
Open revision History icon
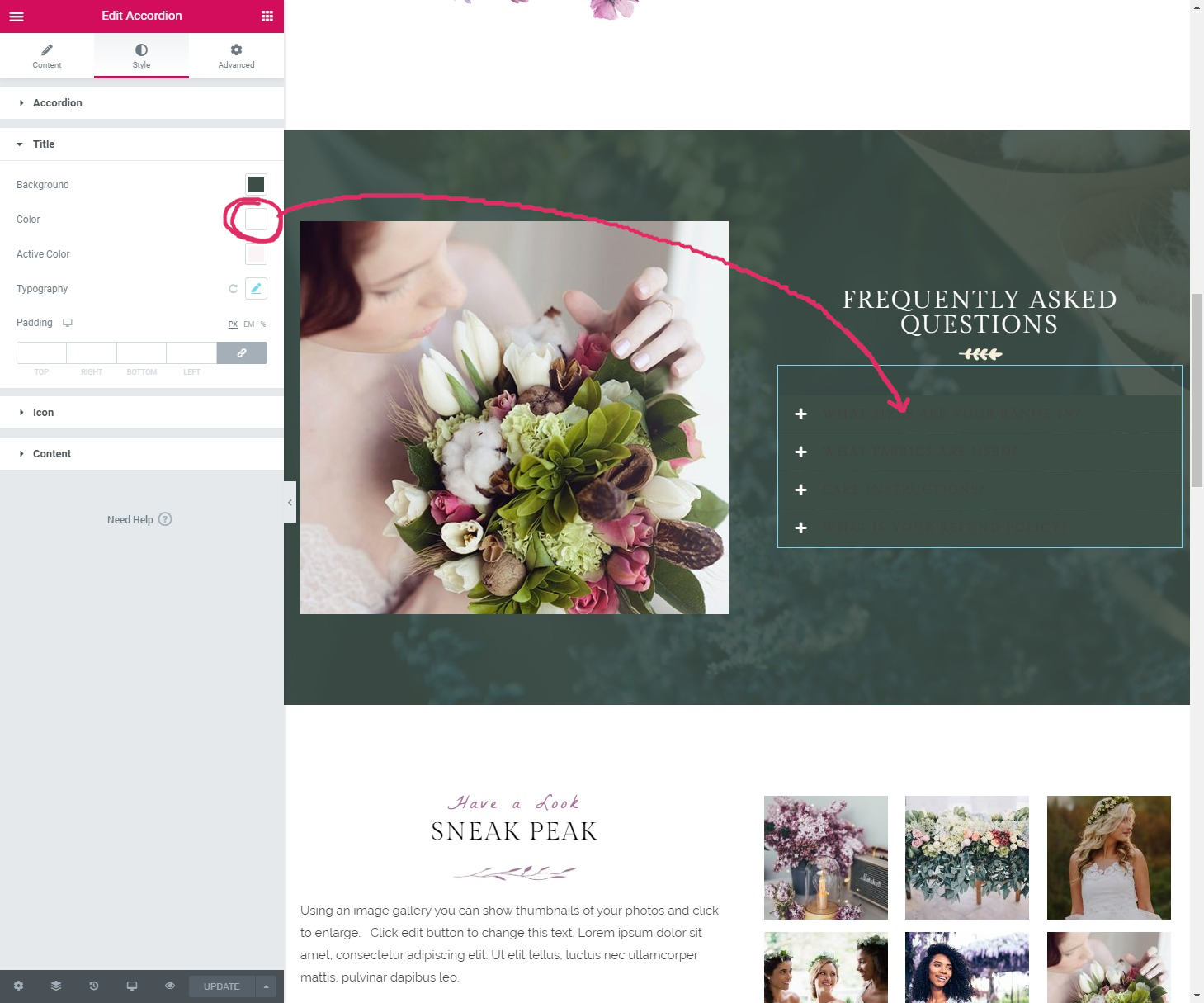tap(94, 986)
